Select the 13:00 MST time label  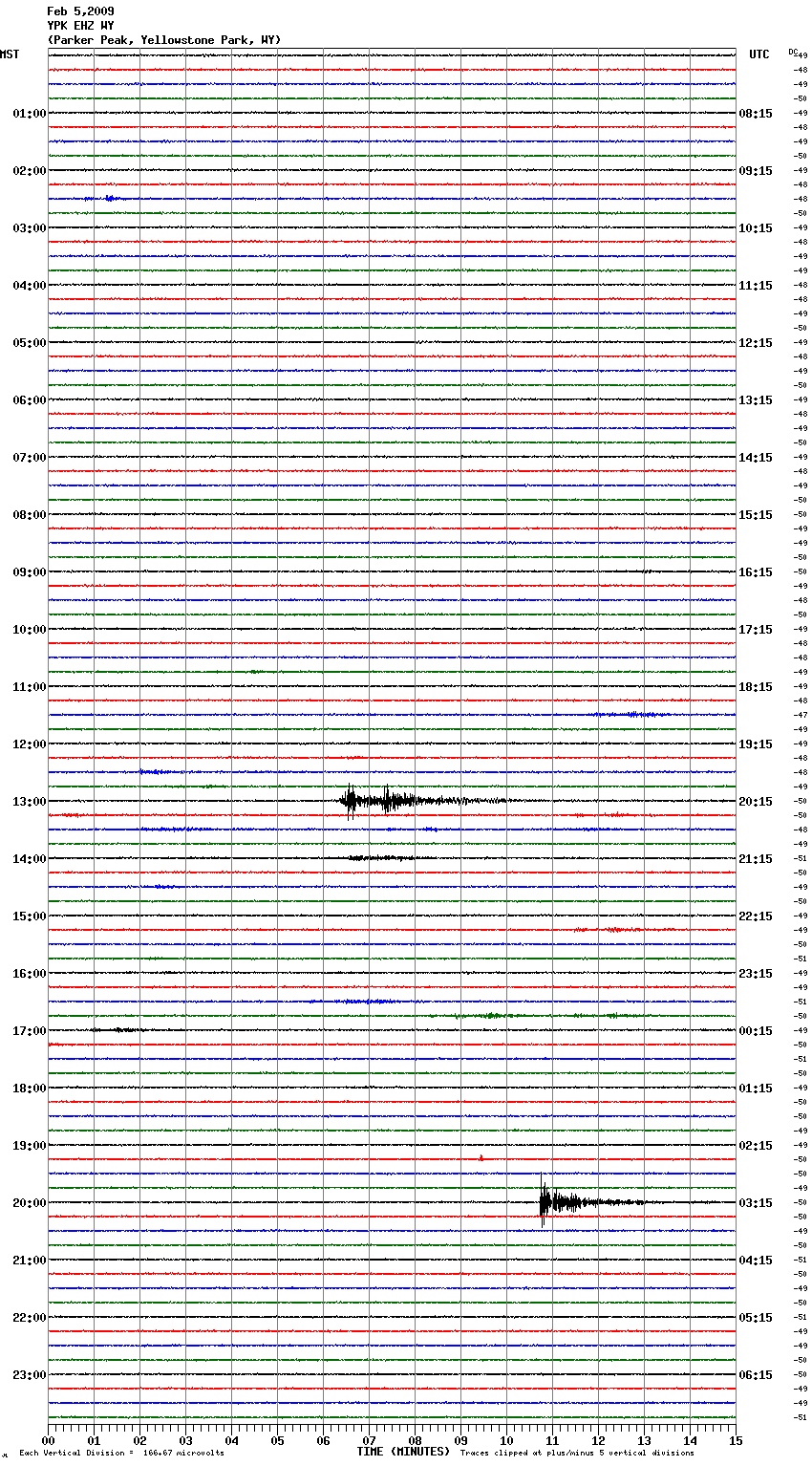tap(30, 802)
